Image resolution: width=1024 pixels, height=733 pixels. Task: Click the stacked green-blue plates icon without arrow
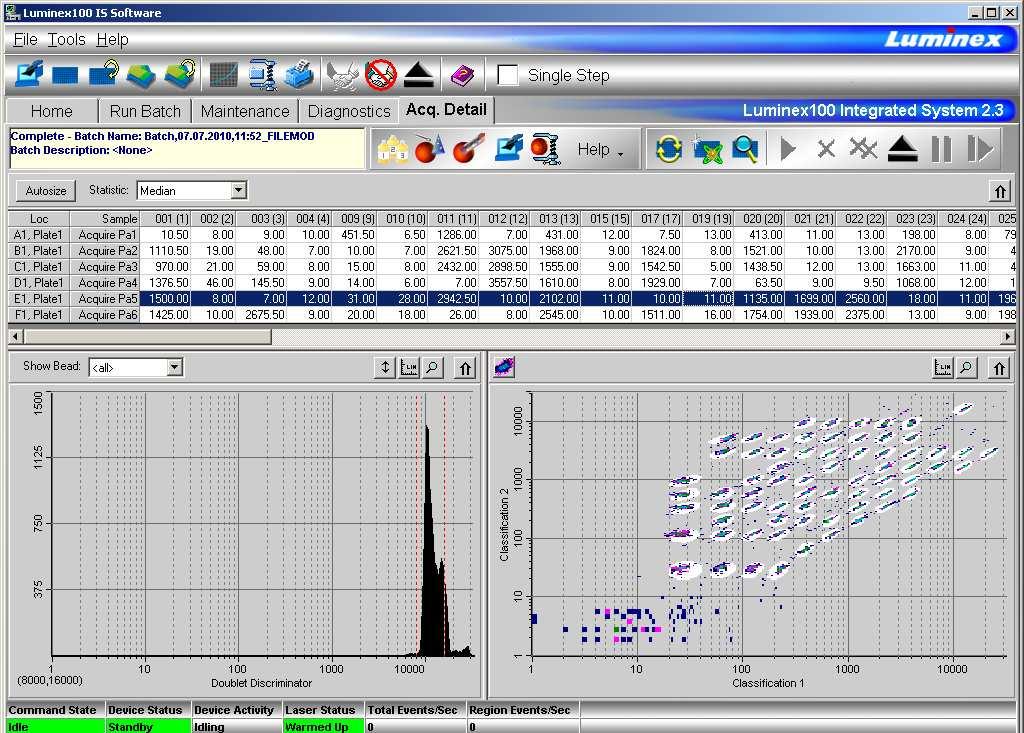point(141,75)
